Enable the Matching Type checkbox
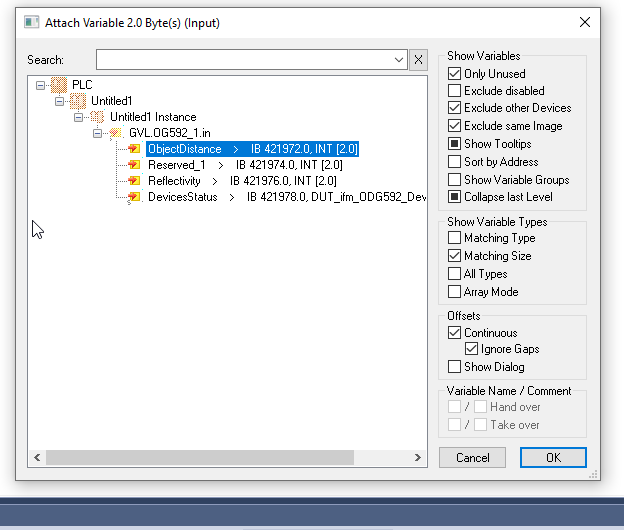Screen dimensions: 624x530 (454, 238)
